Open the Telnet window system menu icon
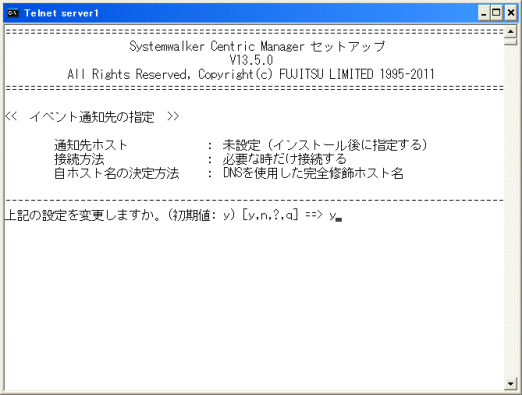The image size is (522, 395). pos(13,13)
